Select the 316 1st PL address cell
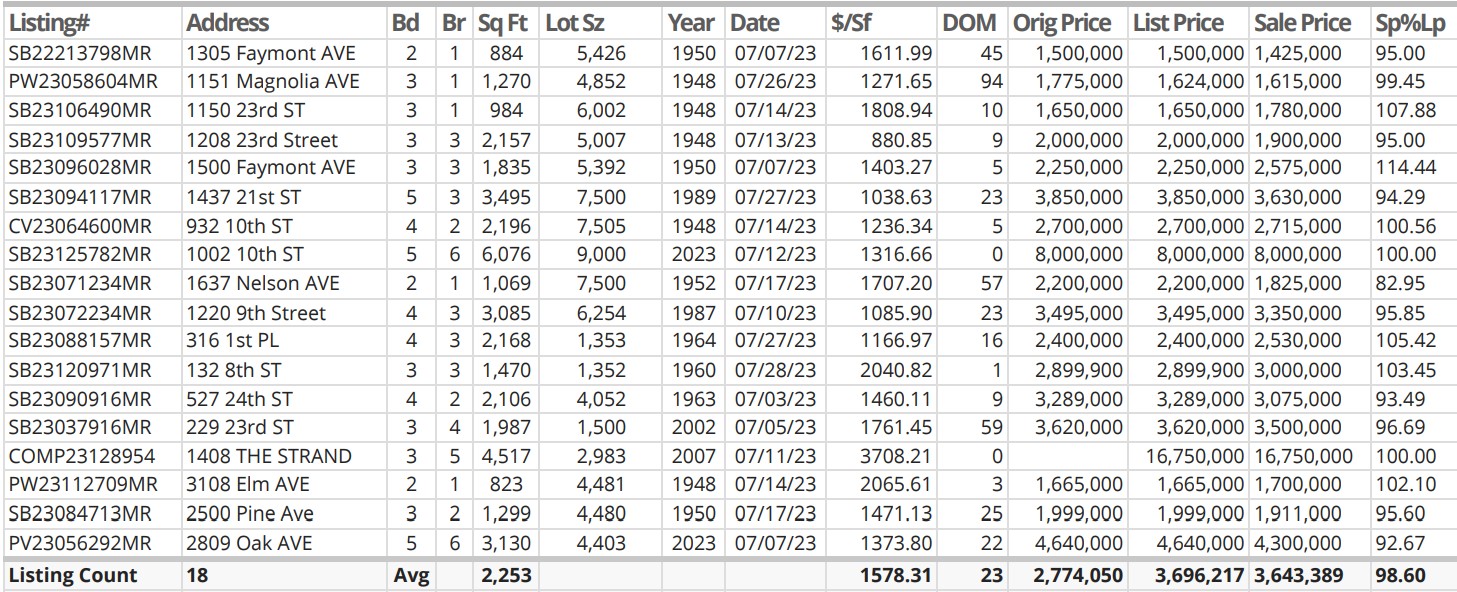Screen dimensions: 1457x592 point(232,341)
